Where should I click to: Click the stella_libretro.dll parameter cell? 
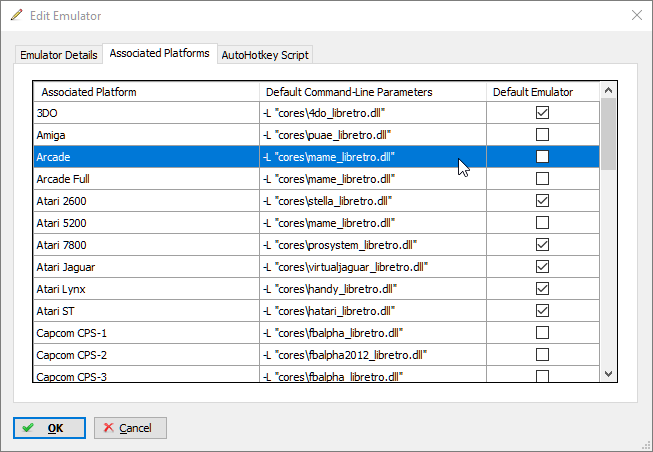(x=373, y=201)
